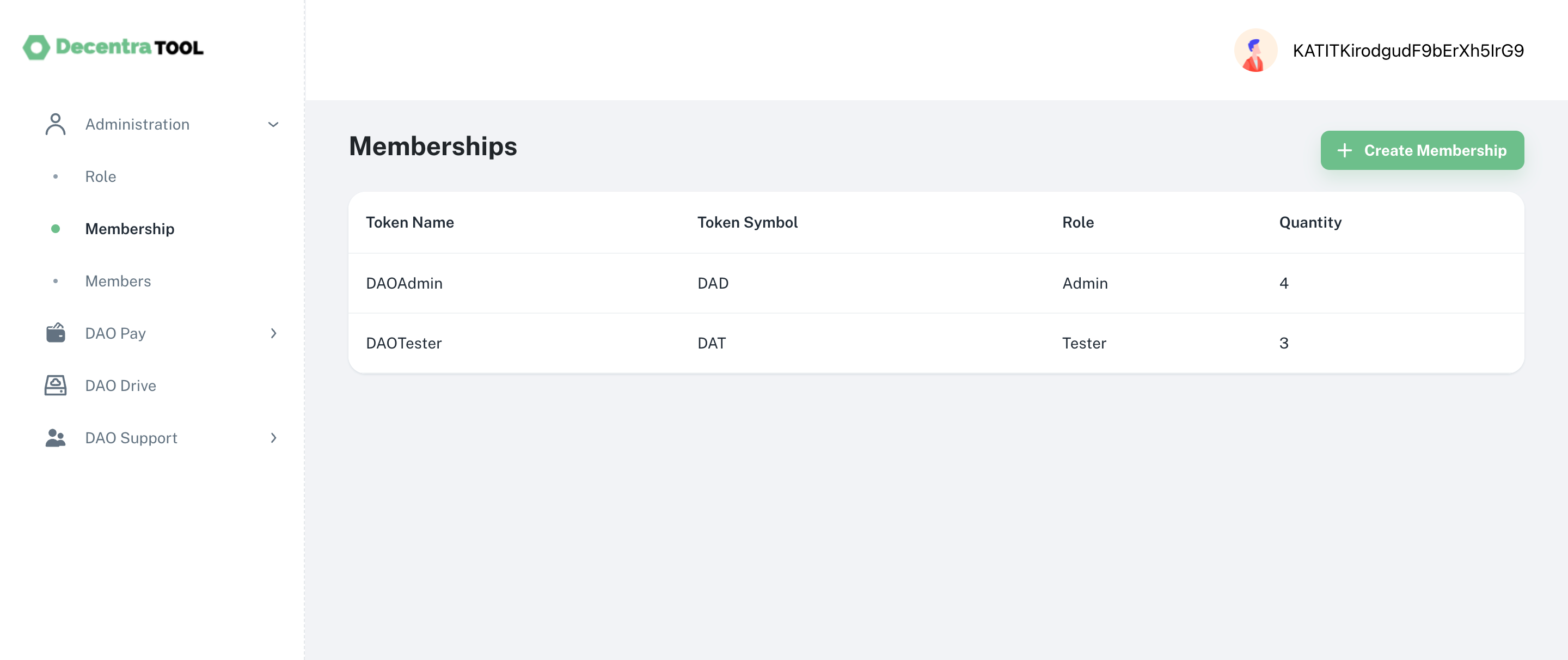
Task: Click the bullet indicator beside Role
Action: click(56, 176)
